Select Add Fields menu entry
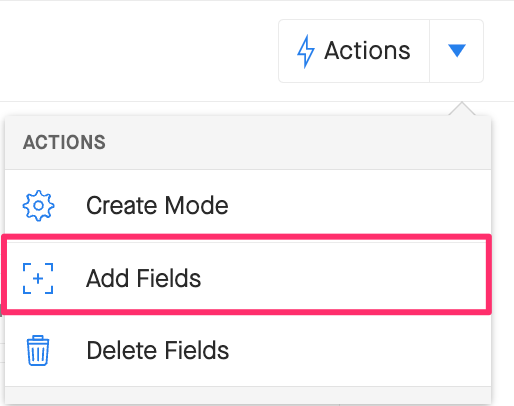Image resolution: width=514 pixels, height=406 pixels. point(248,278)
